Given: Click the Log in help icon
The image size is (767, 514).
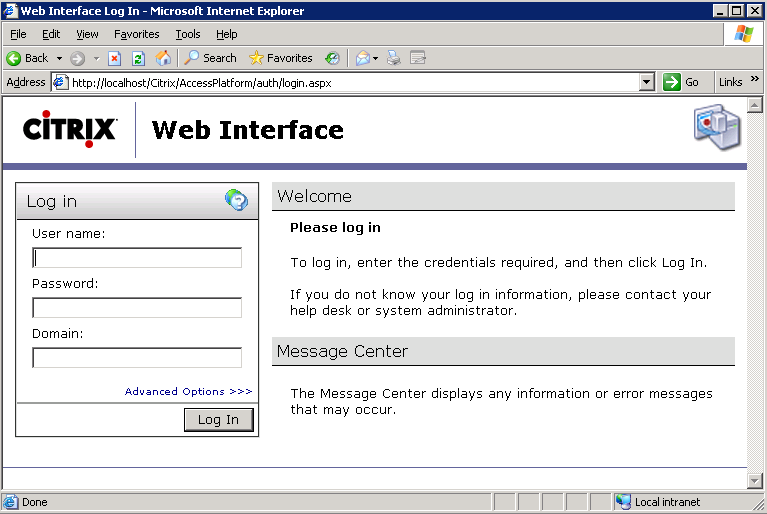Looking at the screenshot, I should pyautogui.click(x=237, y=200).
